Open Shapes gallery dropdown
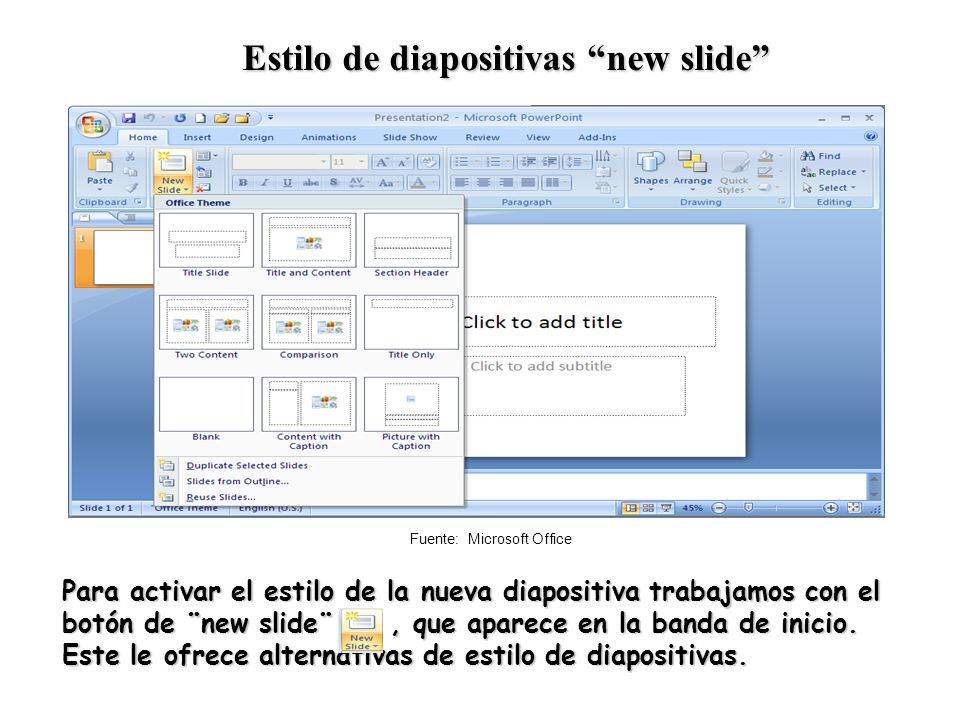This screenshot has width=960, height=720. 651,171
